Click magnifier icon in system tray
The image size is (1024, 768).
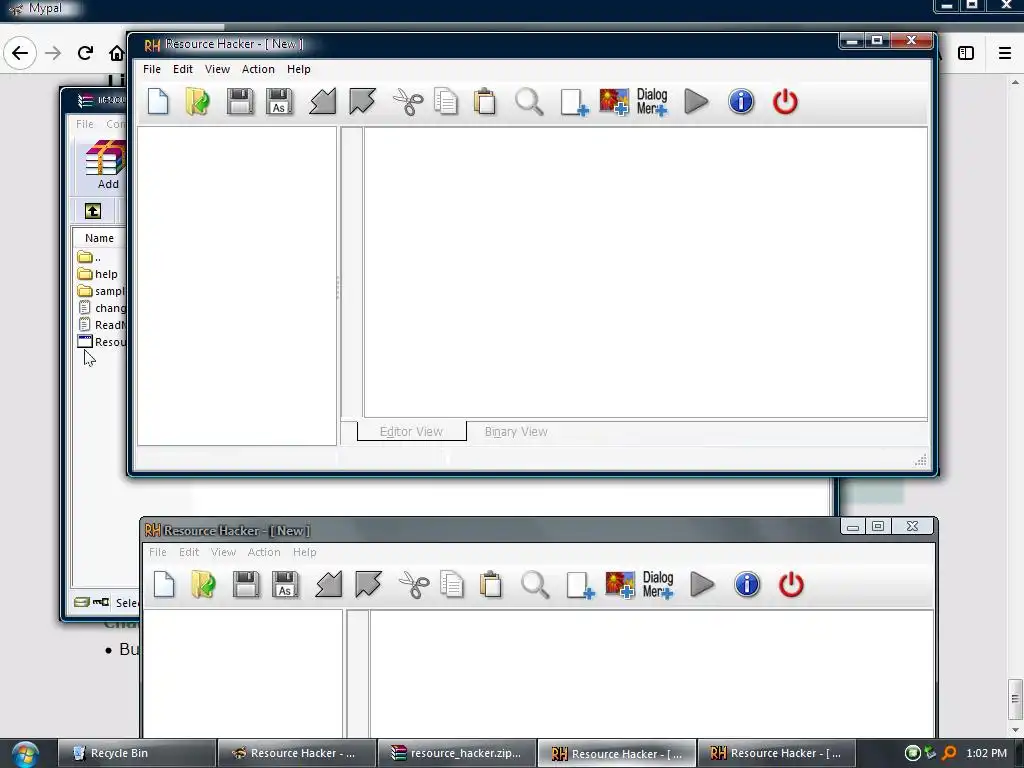tap(949, 754)
